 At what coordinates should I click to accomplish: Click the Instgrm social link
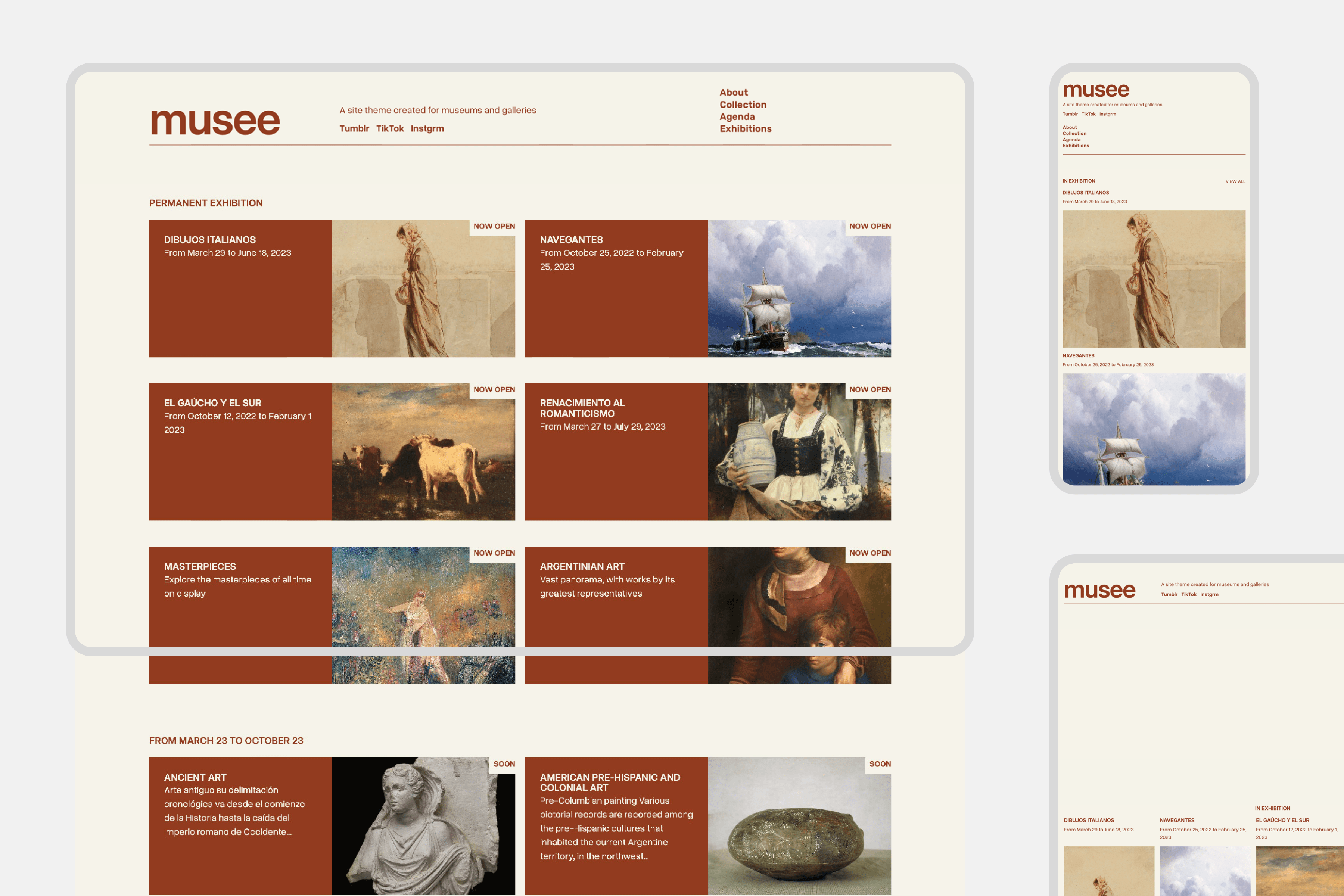[x=427, y=128]
